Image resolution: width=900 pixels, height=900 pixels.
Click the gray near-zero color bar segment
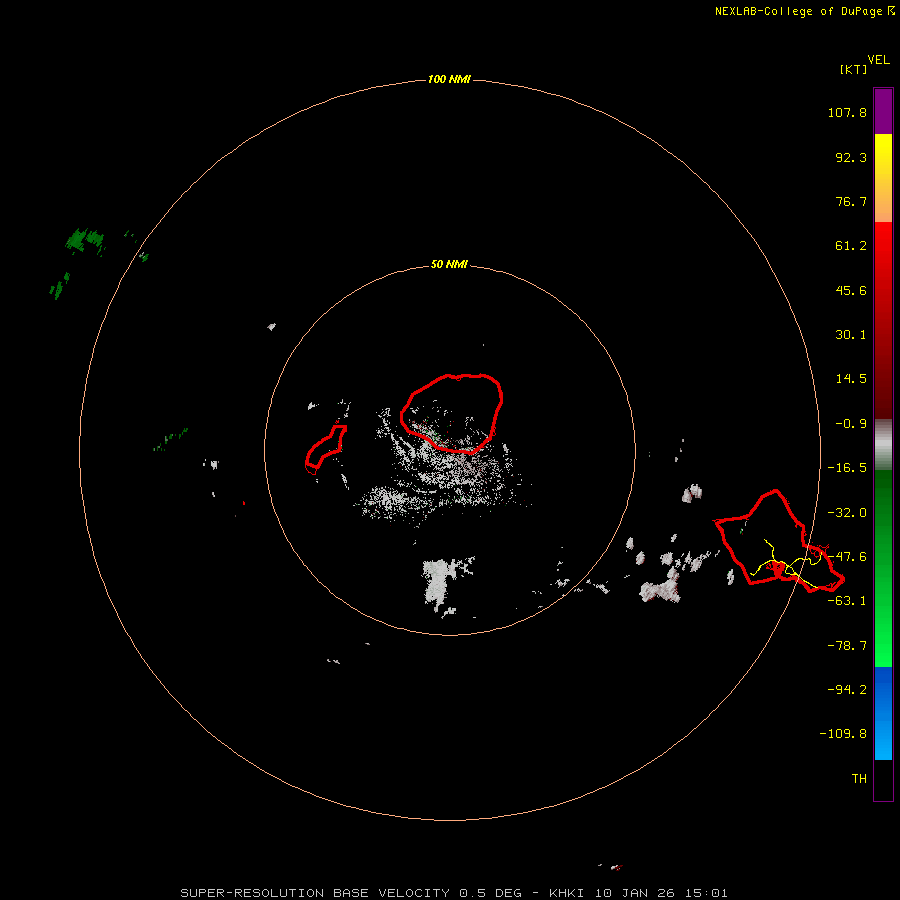(883, 445)
